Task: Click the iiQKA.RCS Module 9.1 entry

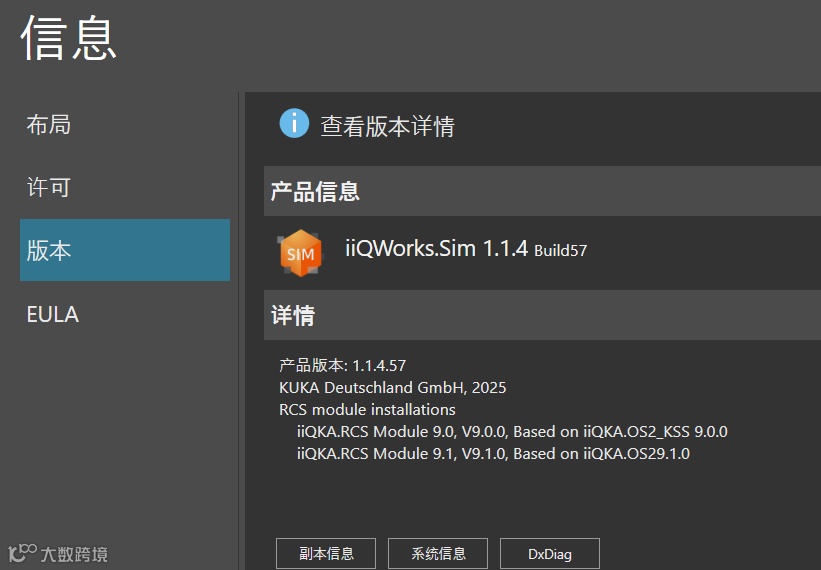Action: 493,453
